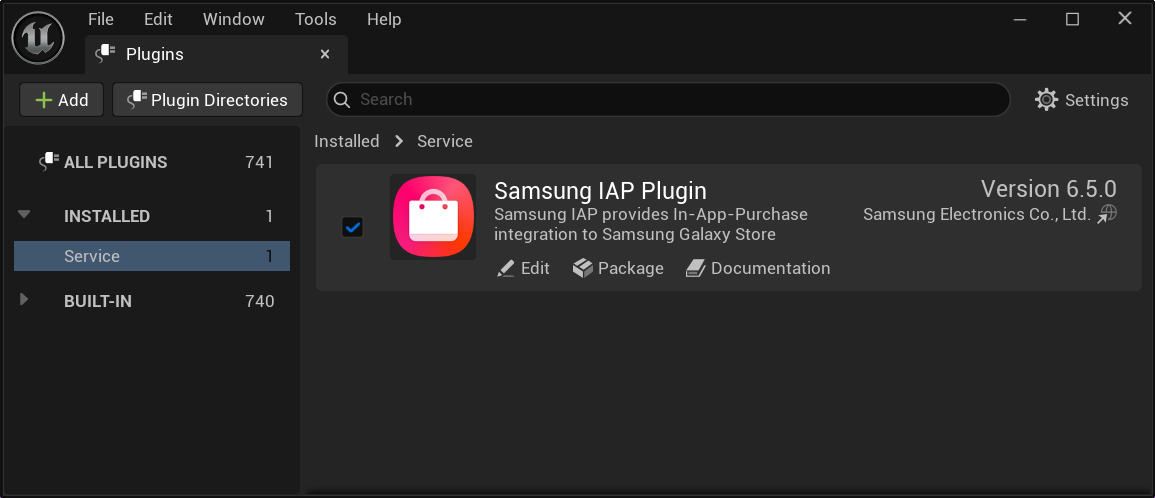Click the Package box icon
This screenshot has height=498, width=1155.
(583, 268)
